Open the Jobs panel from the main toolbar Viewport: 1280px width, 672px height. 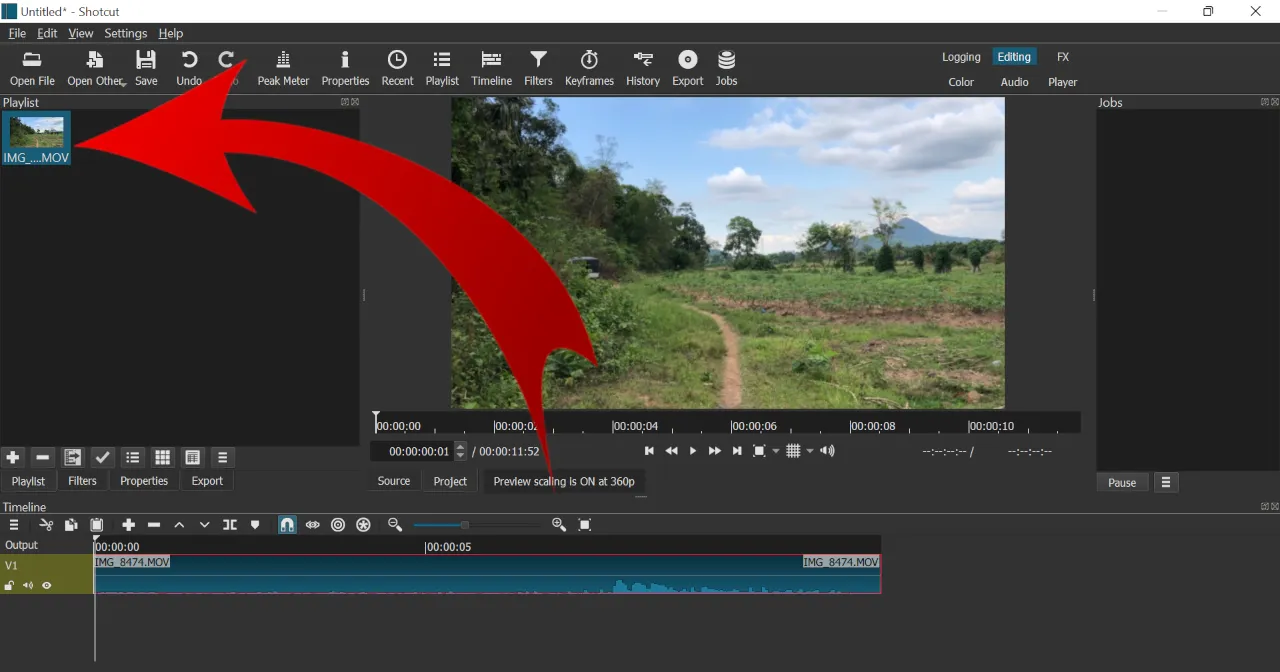click(727, 68)
